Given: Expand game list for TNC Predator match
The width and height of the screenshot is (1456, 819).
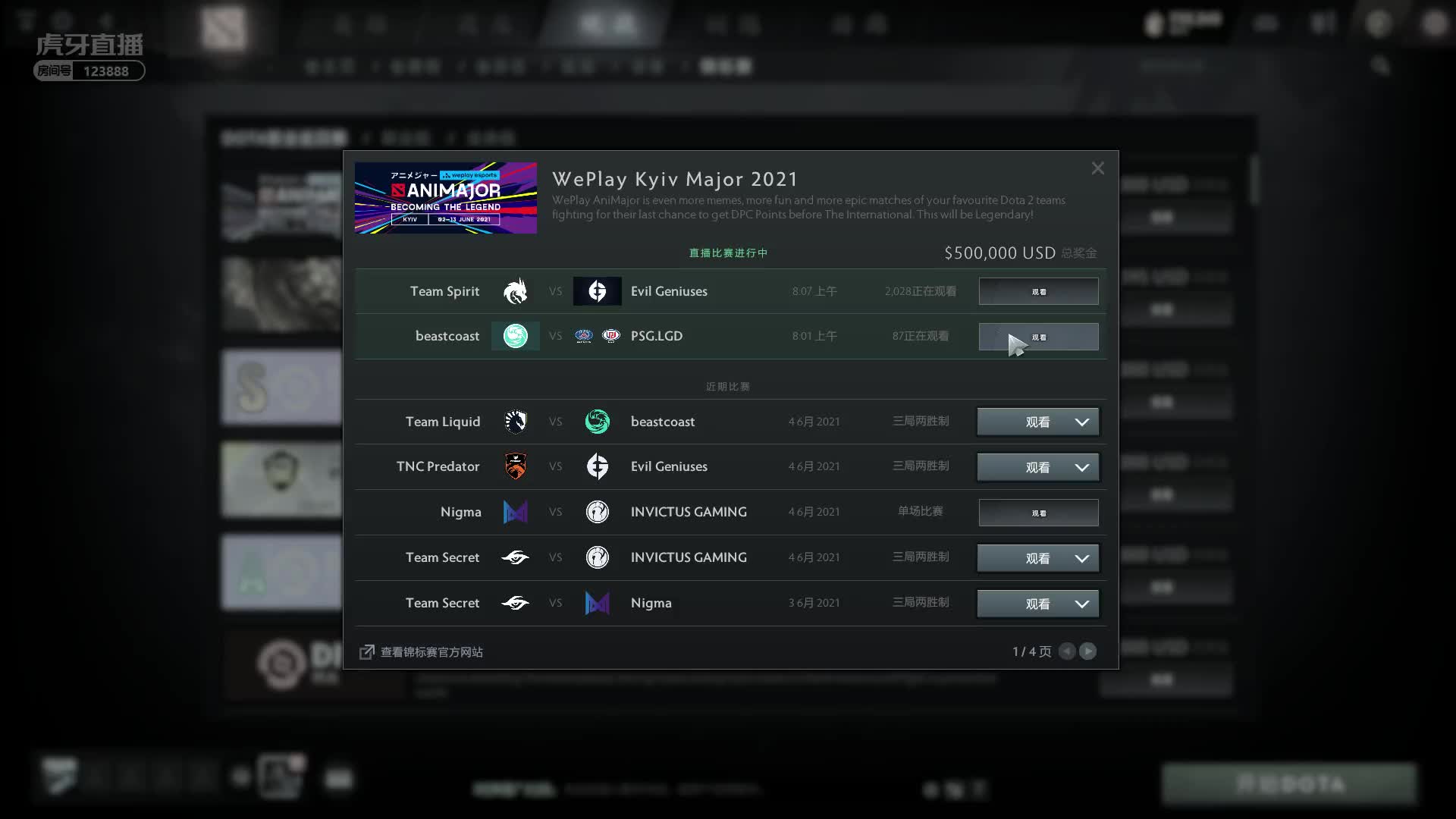Looking at the screenshot, I should pyautogui.click(x=1082, y=467).
